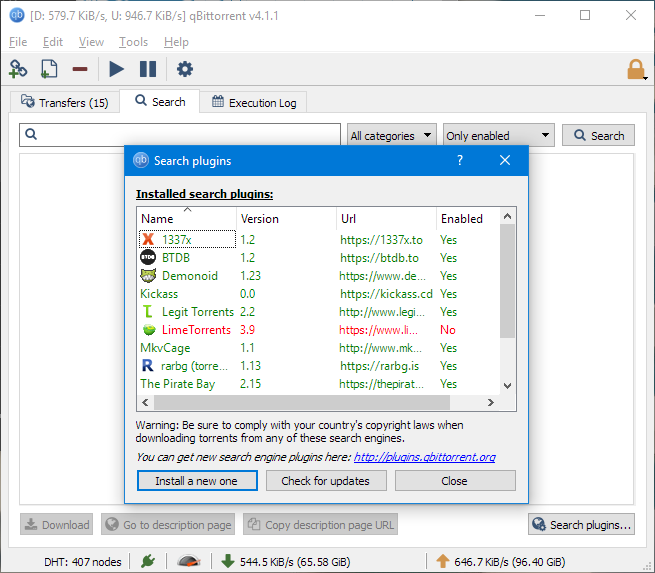Close the Search plugins dialog with X
This screenshot has height=573, width=655.
pyautogui.click(x=505, y=160)
